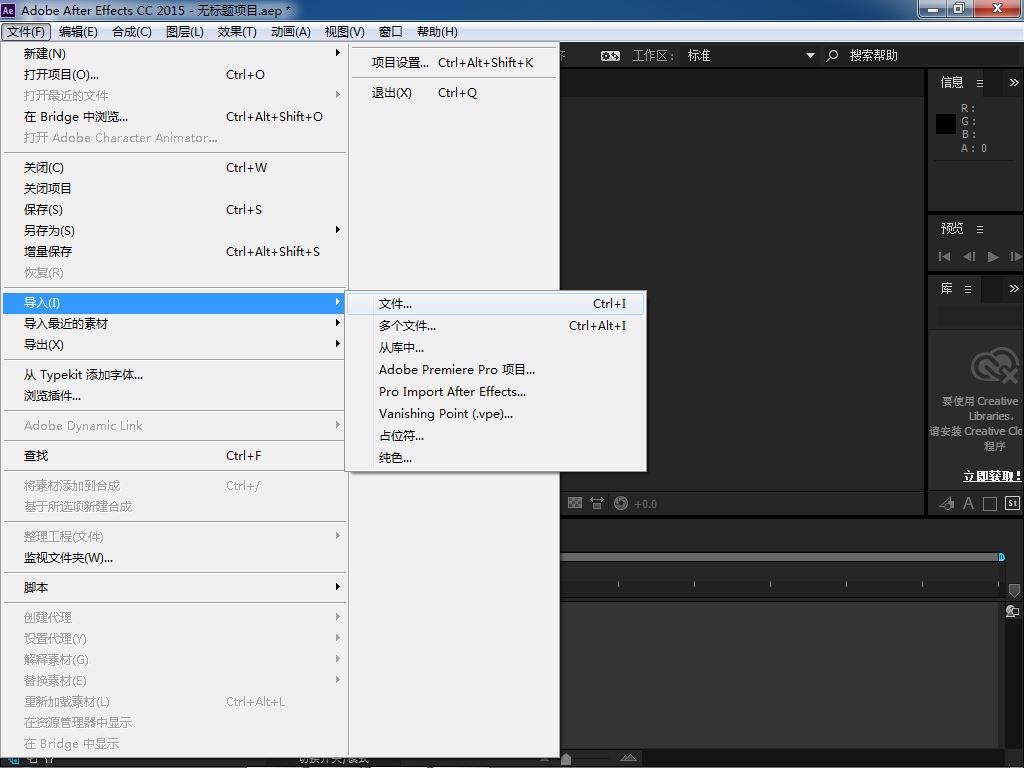Screen dimensions: 1024x768
Task: Click the zoom in mountains icon in timeline footer
Action: 628,758
